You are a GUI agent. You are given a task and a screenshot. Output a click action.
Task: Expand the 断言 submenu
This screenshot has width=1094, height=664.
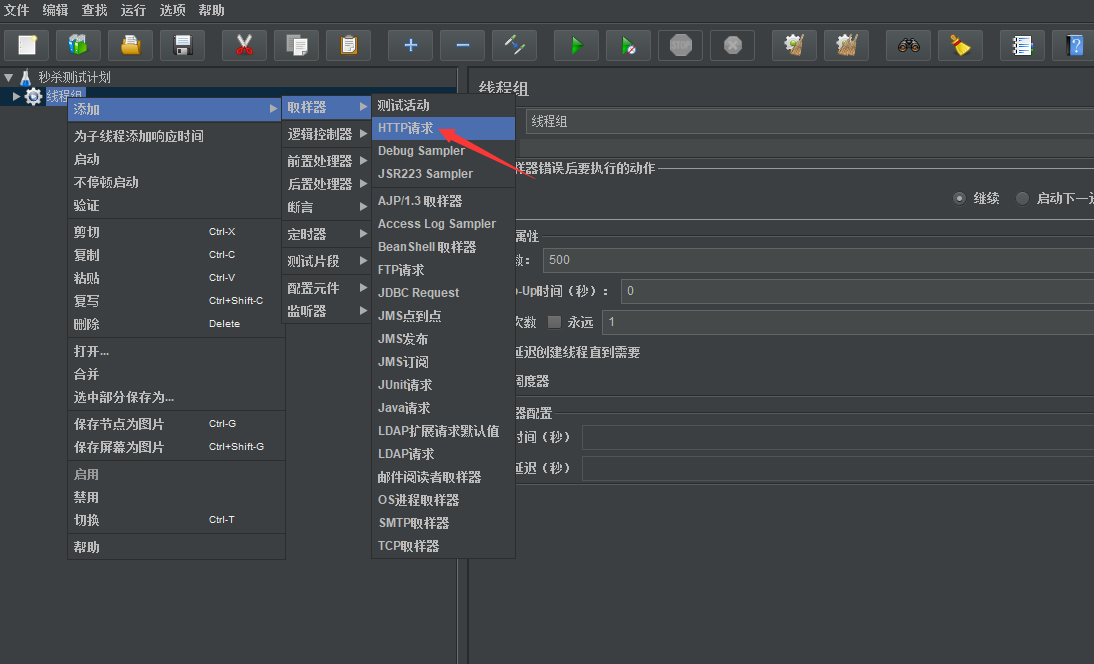(327, 207)
